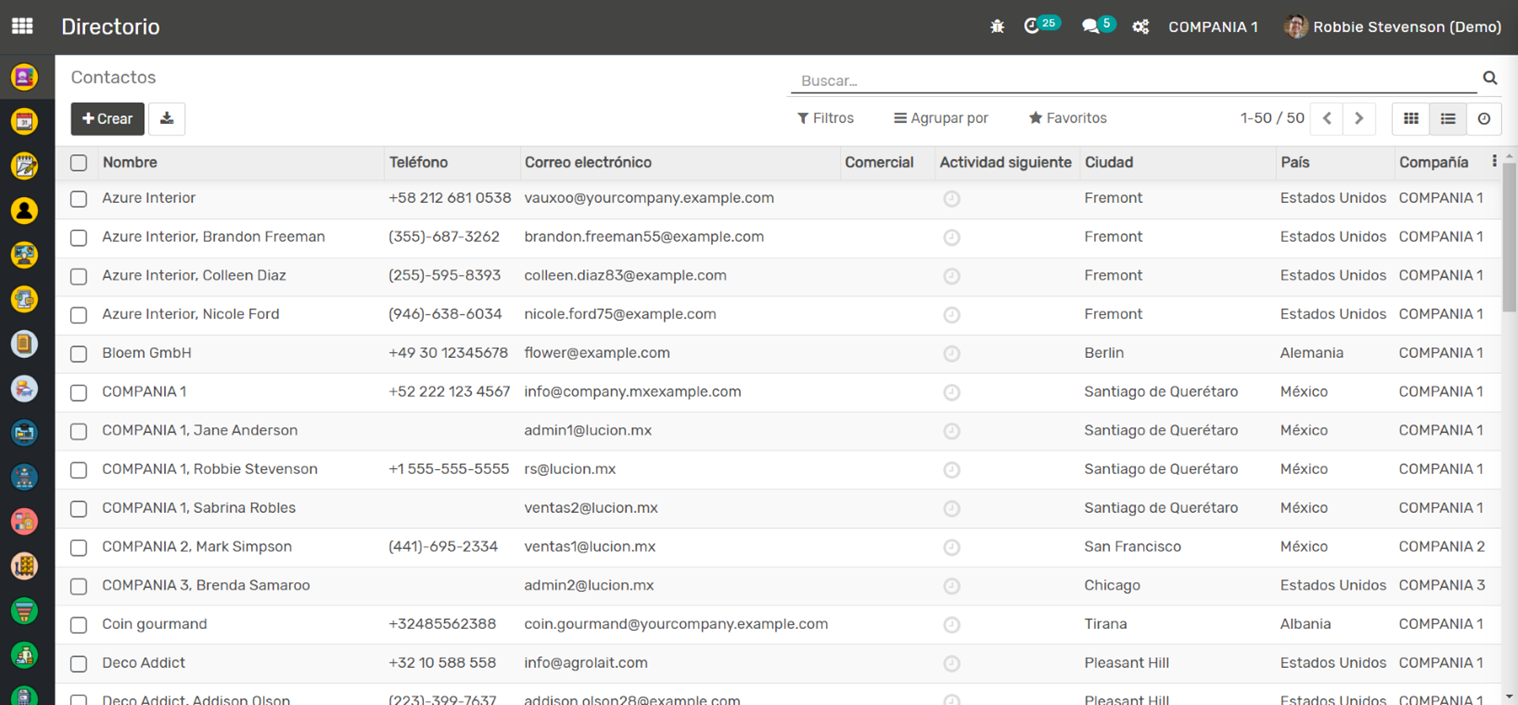Open the apps grid menu

(22, 27)
